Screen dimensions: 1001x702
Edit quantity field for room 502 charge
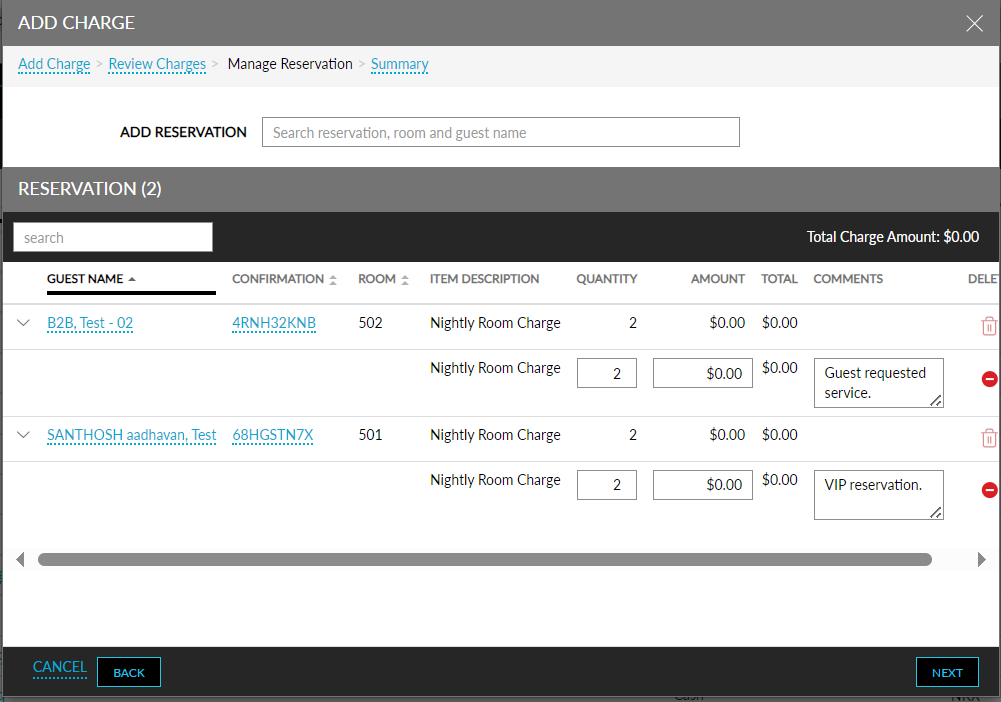(606, 373)
